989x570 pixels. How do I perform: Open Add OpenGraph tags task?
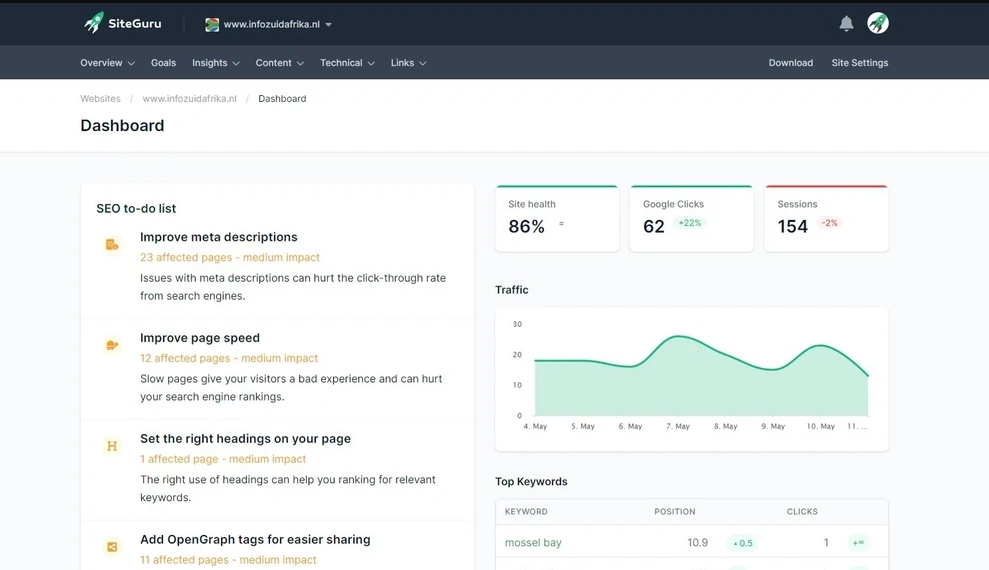coord(255,540)
